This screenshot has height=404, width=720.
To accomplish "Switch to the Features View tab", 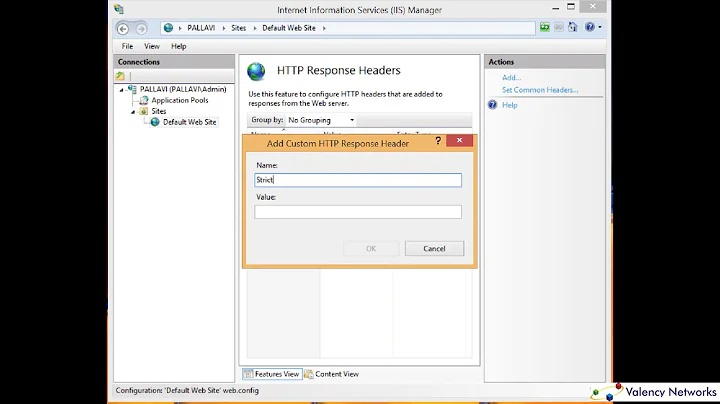I will [x=272, y=374].
